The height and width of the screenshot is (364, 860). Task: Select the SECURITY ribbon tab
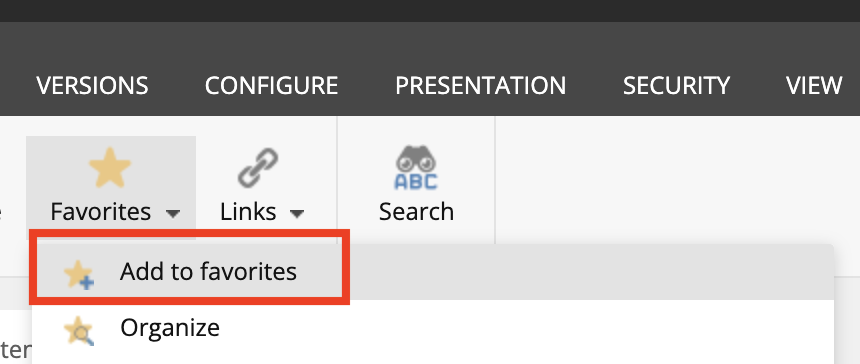click(x=676, y=86)
